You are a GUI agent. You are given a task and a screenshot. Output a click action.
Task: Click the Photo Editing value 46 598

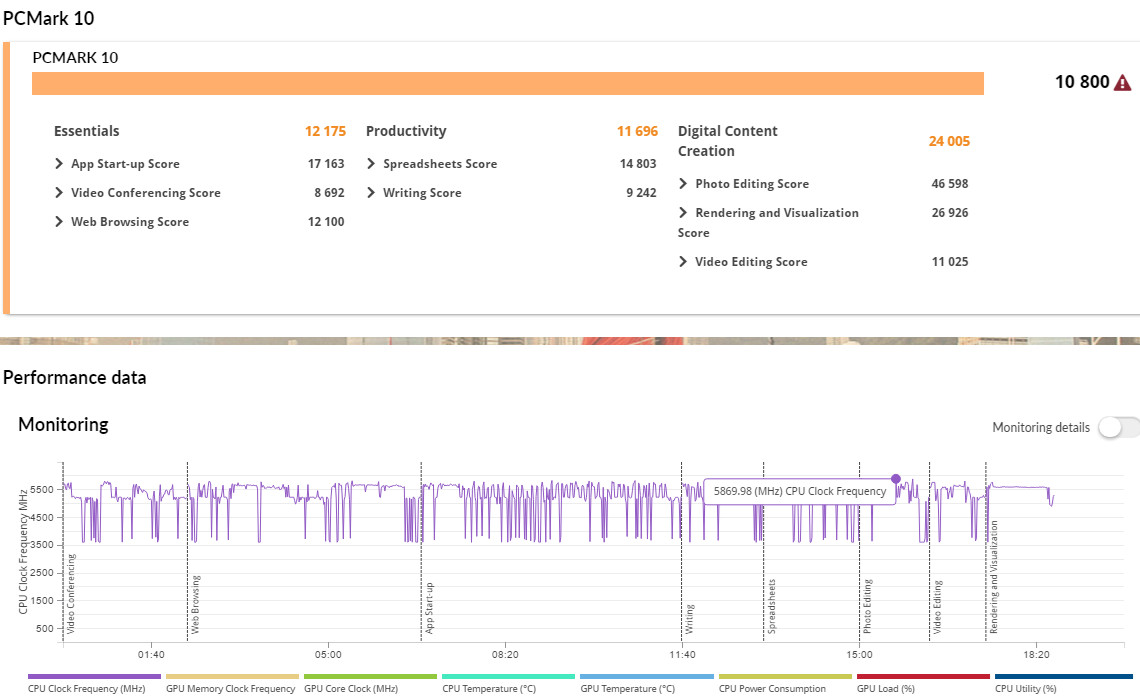(950, 184)
